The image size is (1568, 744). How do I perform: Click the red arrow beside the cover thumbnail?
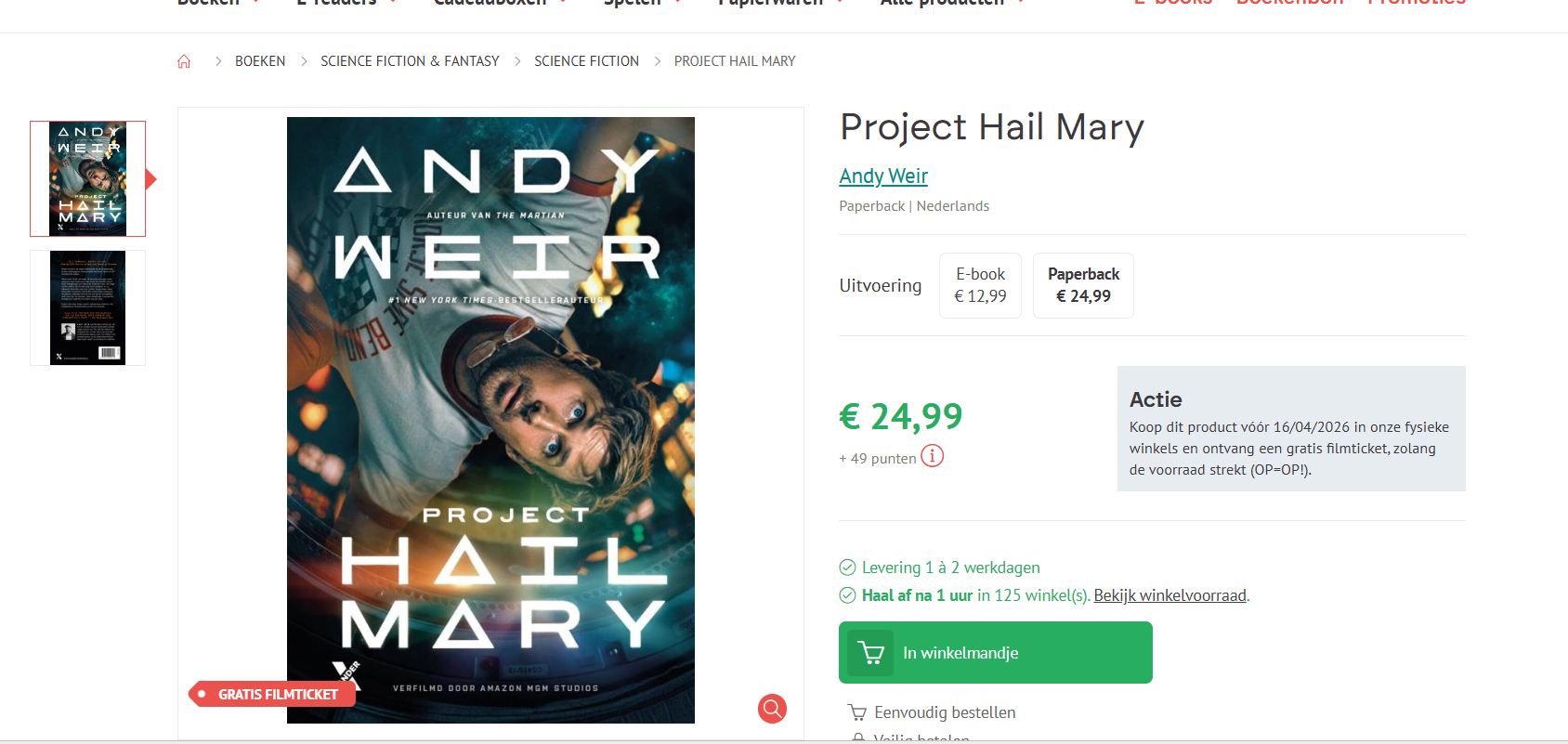click(x=151, y=177)
